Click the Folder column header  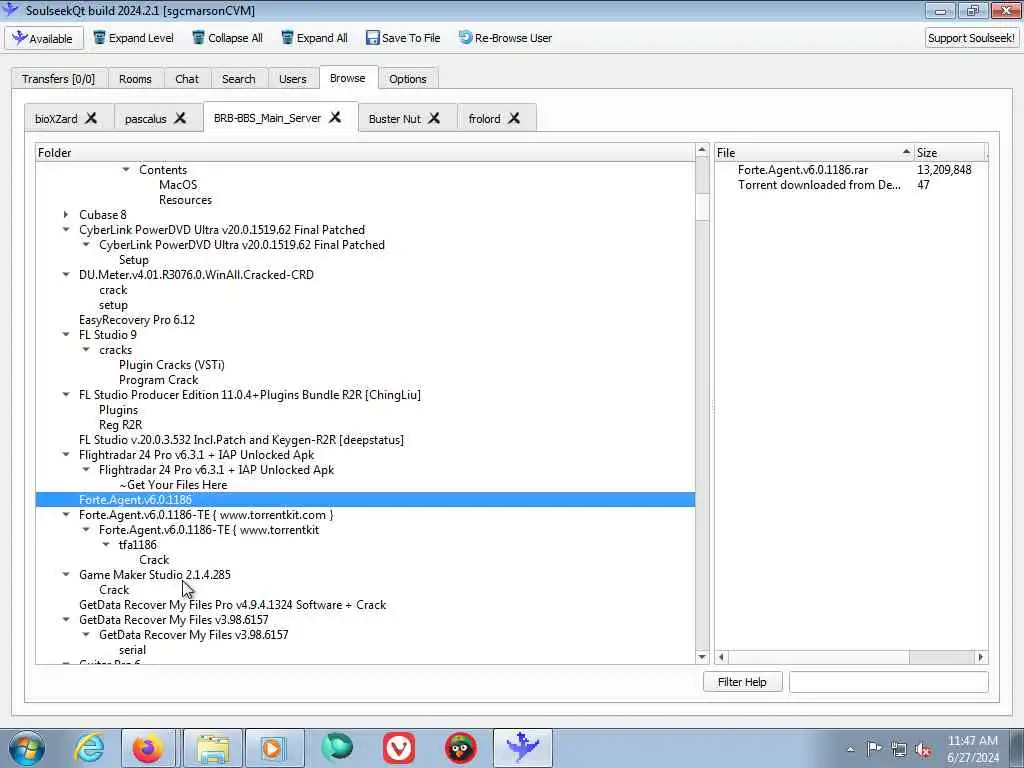pyautogui.click(x=365, y=153)
